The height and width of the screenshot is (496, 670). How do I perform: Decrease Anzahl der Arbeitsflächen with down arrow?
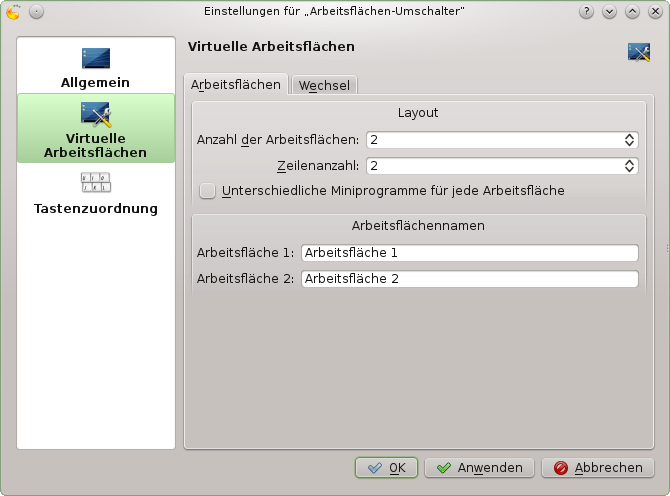click(629, 144)
